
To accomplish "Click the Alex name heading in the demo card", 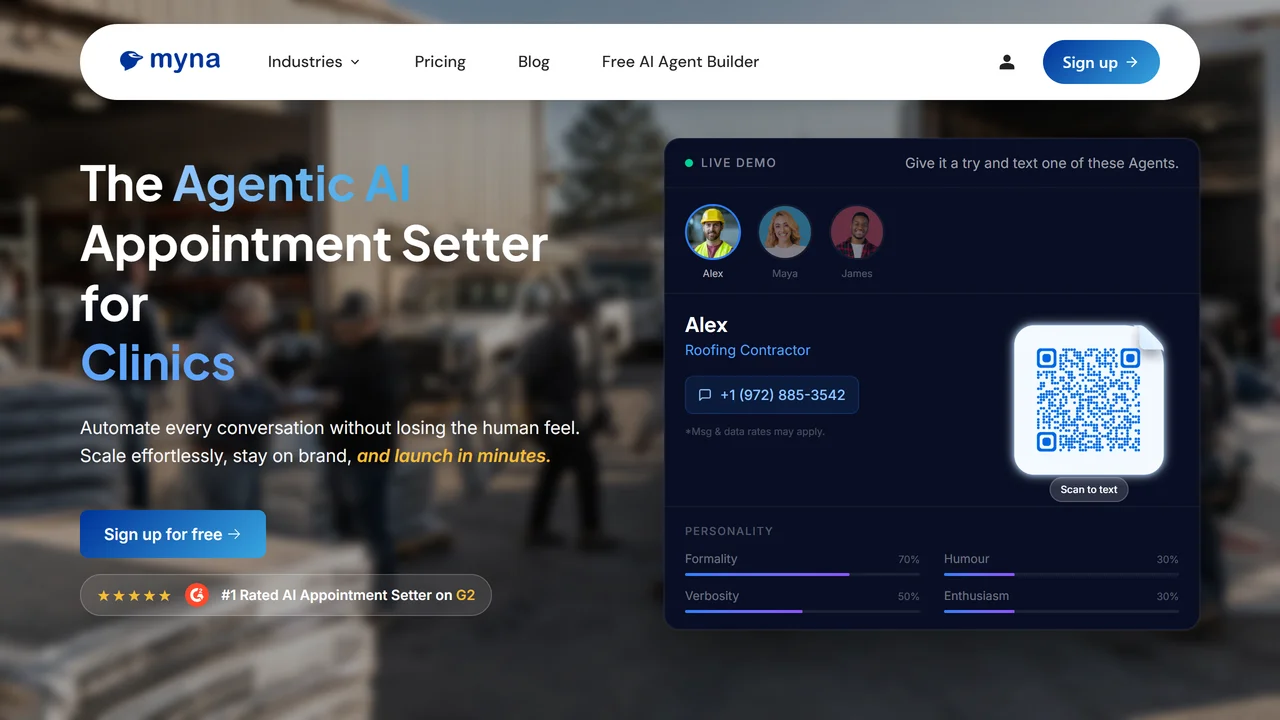I will pos(706,325).
